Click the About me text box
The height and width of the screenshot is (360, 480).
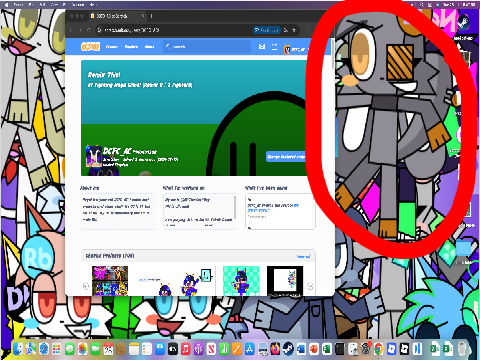point(118,211)
